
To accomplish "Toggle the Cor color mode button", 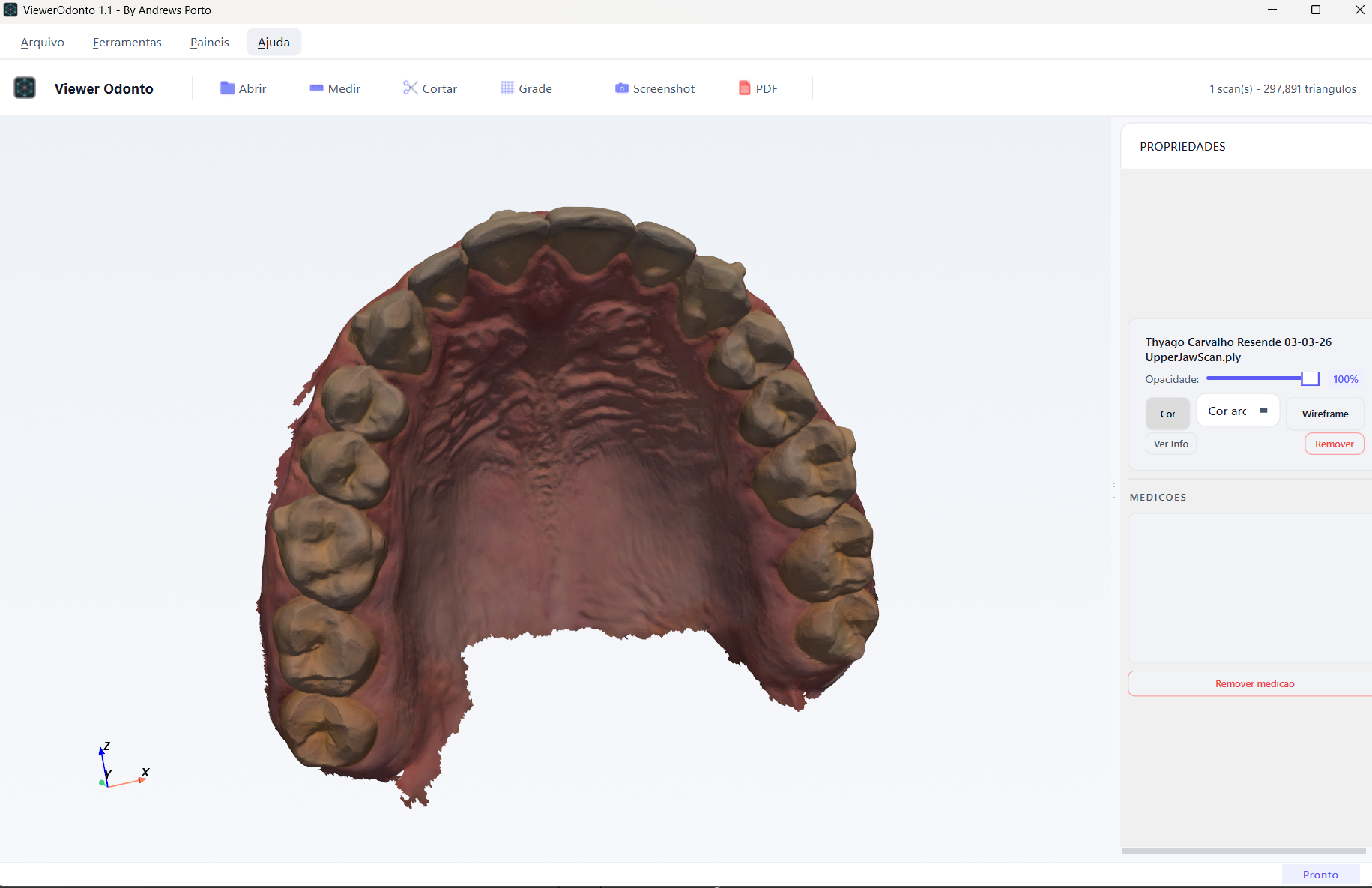I will coord(1167,414).
